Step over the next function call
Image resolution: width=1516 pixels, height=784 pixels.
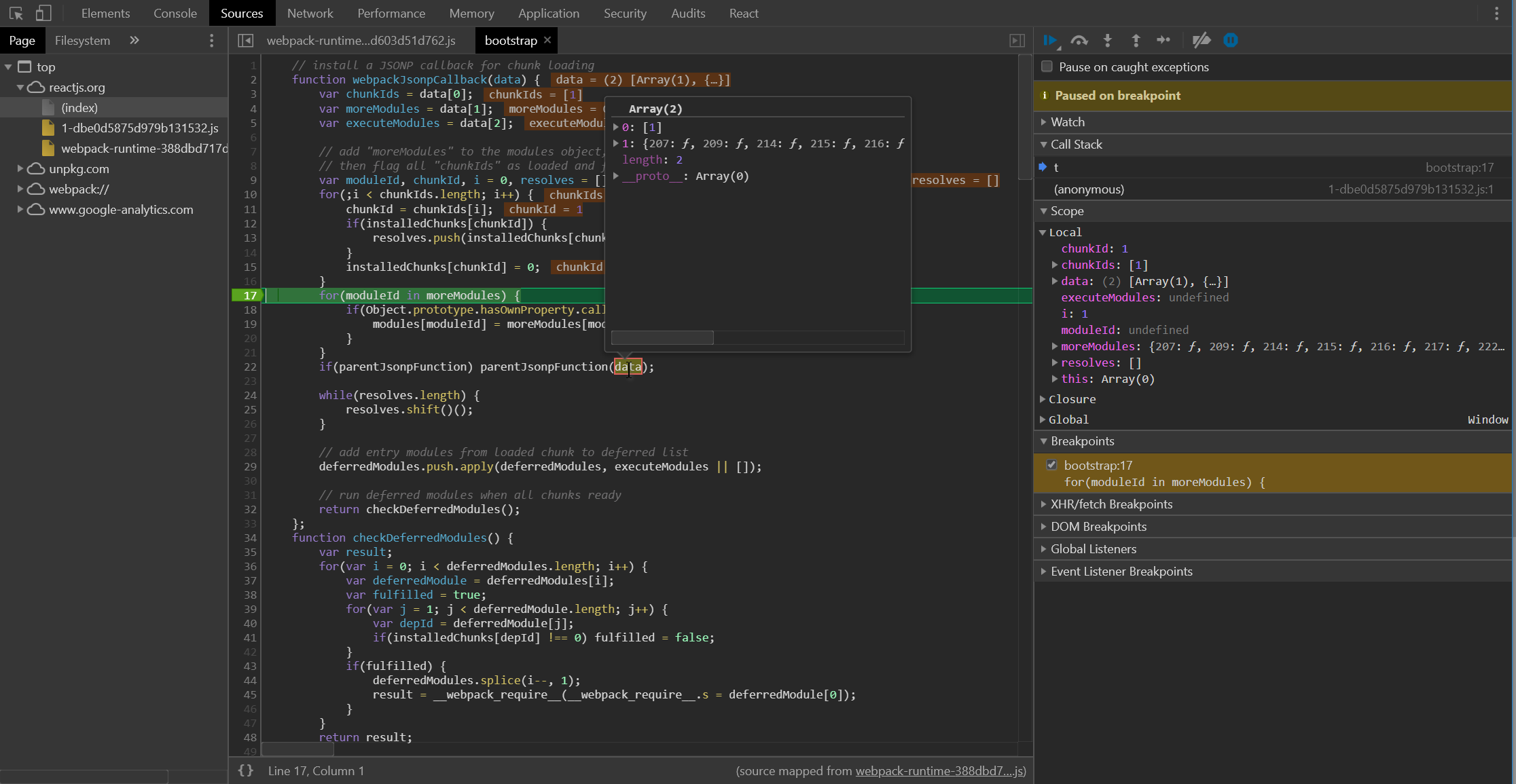1079,40
